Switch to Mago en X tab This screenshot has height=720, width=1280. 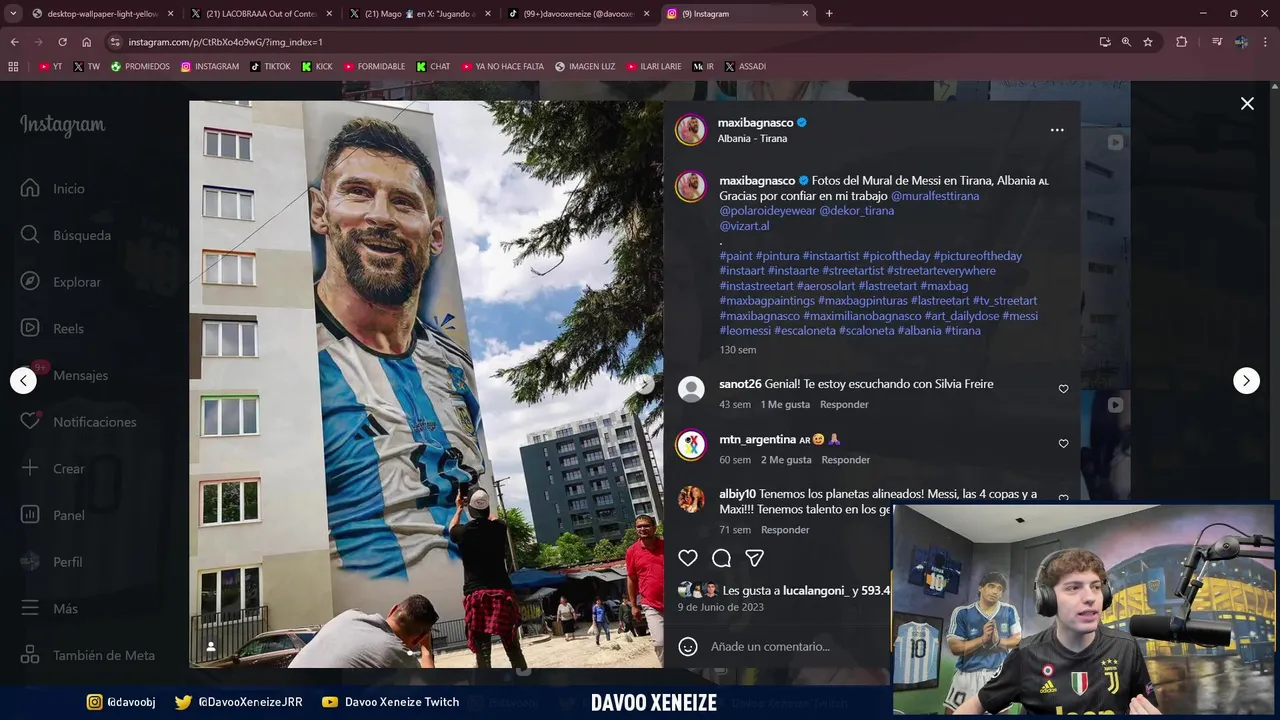[419, 14]
